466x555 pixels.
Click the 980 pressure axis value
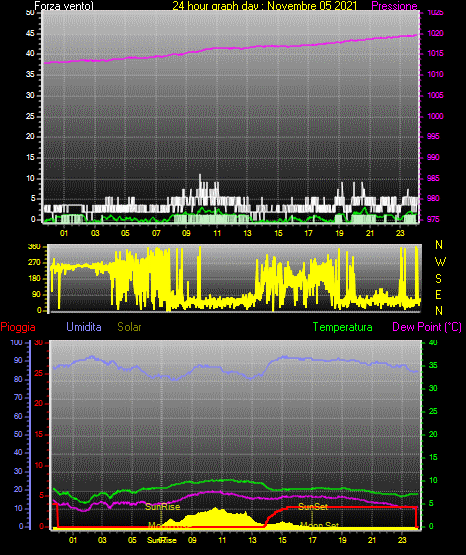[x=433, y=198]
